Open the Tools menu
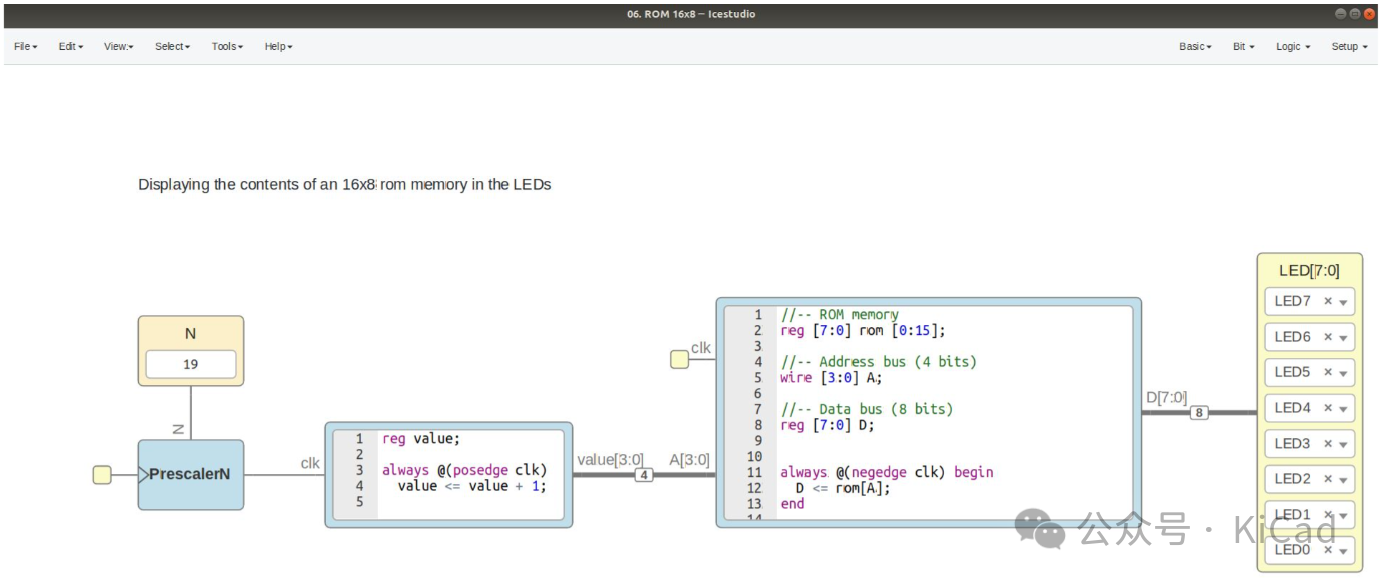Image resolution: width=1381 pixels, height=585 pixels. point(227,46)
